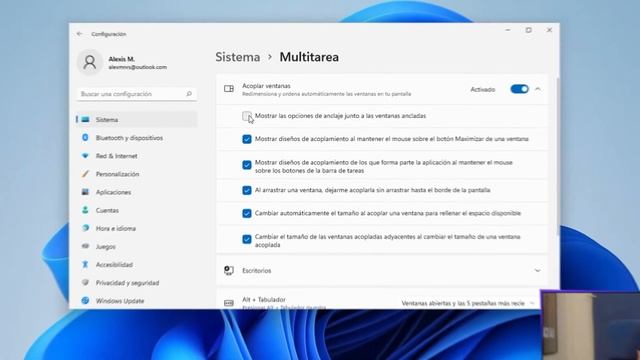
Task: Click the Windows Update icon
Action: click(85, 300)
